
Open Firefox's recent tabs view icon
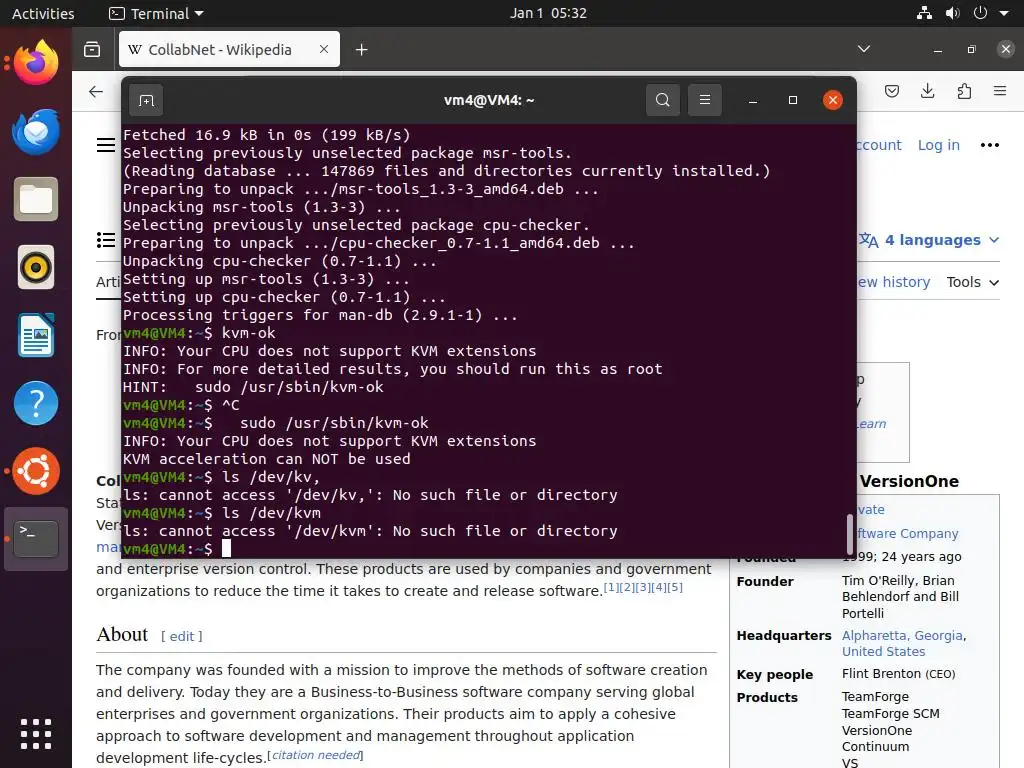pos(92,49)
